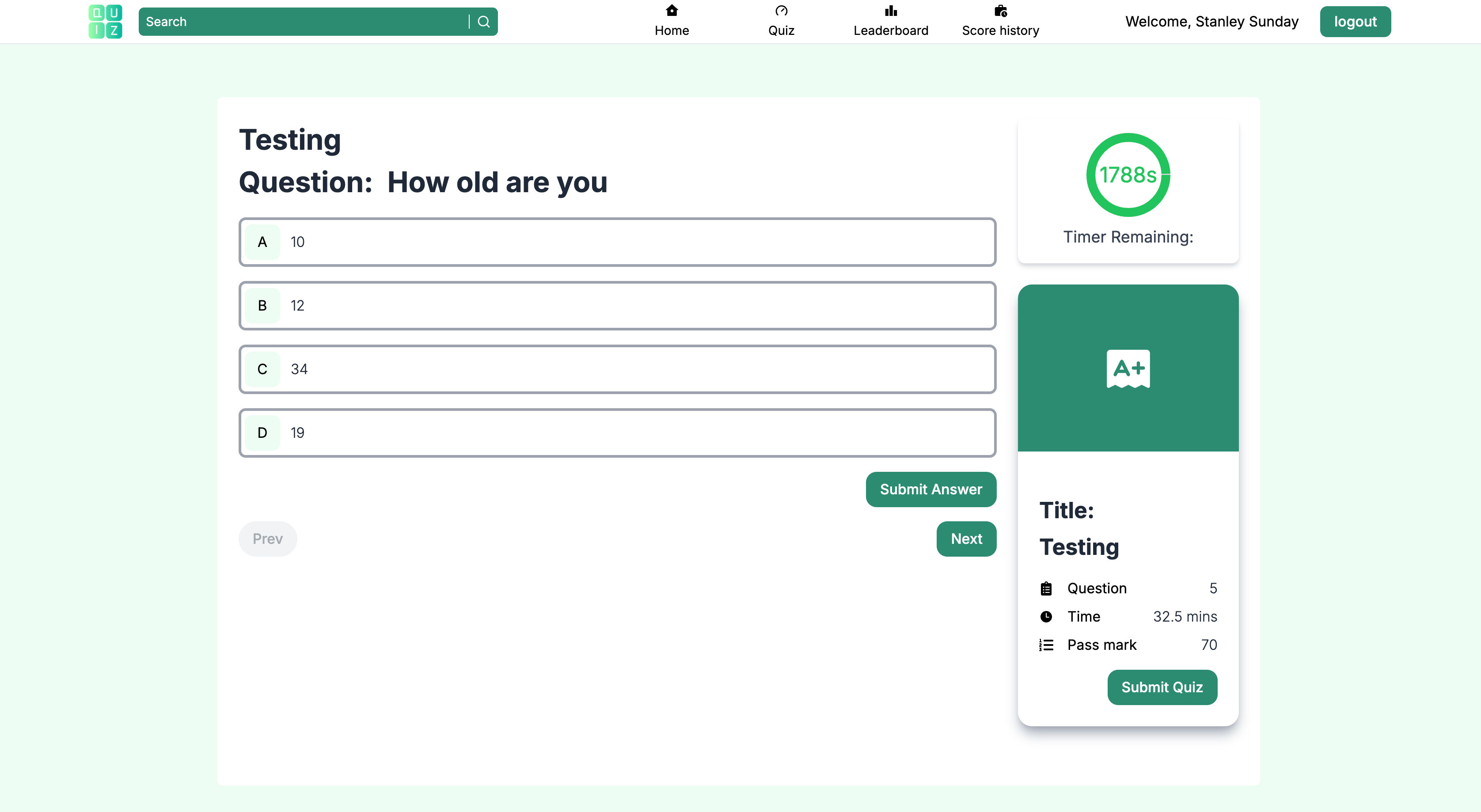This screenshot has height=812, width=1481.
Task: Click the circular 1788s timer ring
Action: pyautogui.click(x=1128, y=175)
